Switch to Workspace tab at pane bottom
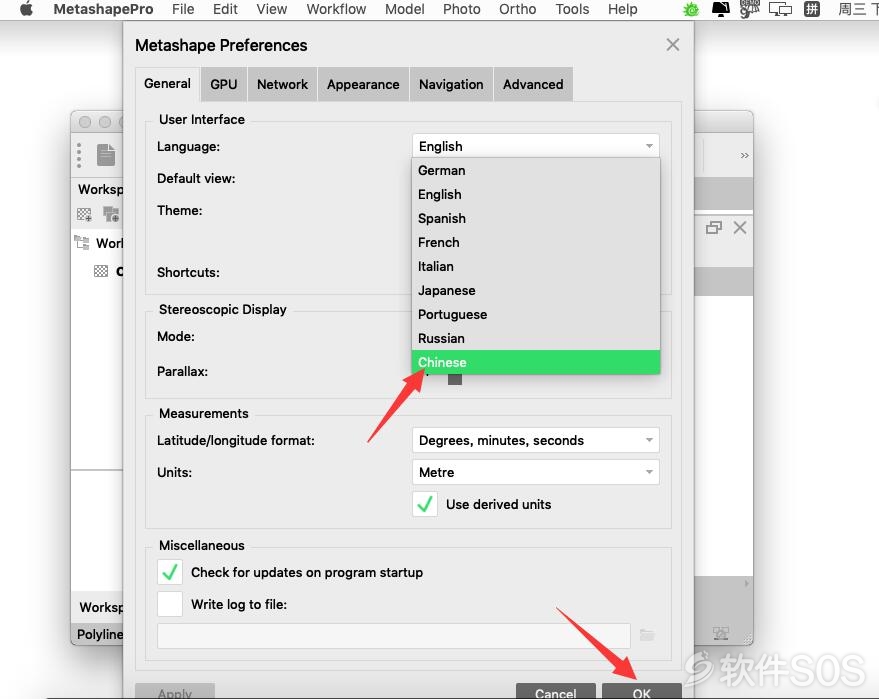Image resolution: width=879 pixels, height=699 pixels. pos(100,607)
